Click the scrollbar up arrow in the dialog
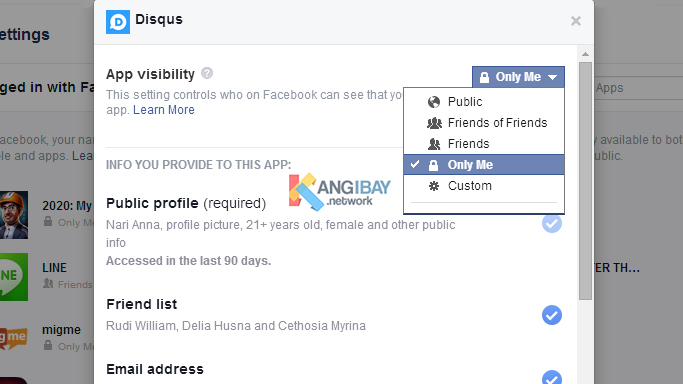The image size is (683, 384). 585,54
